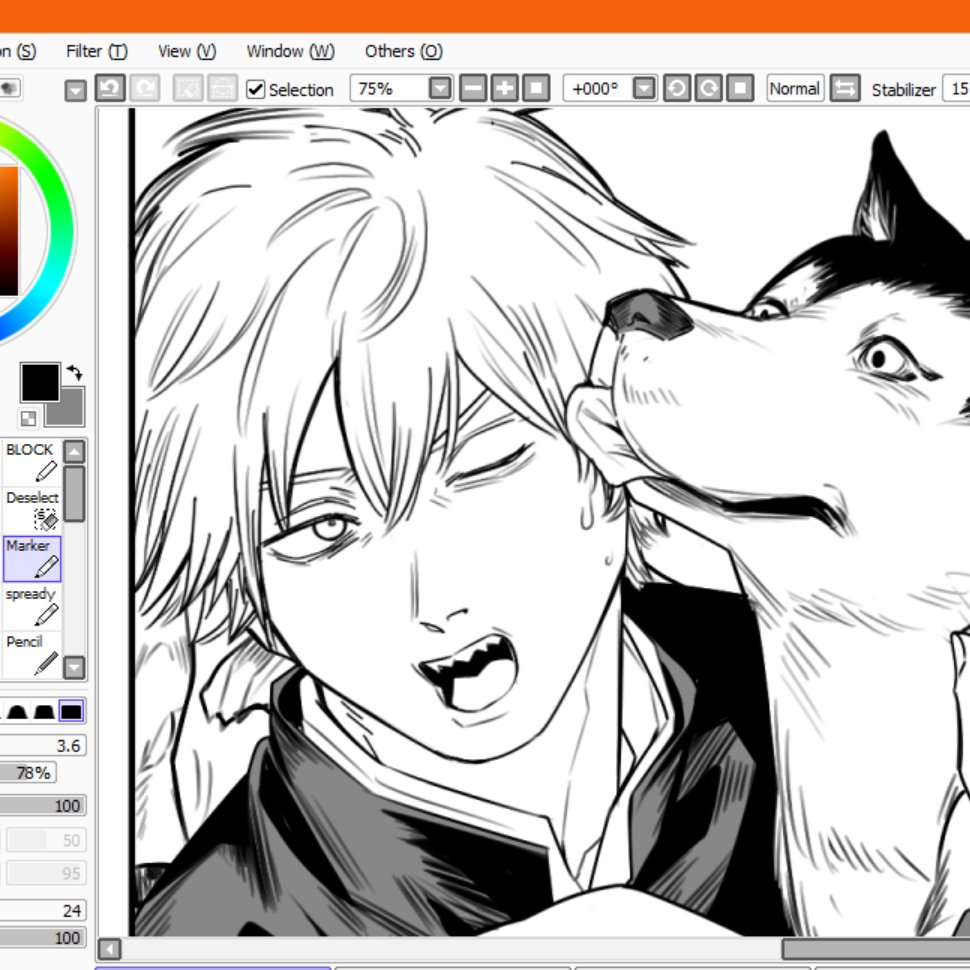Click the greyed deselect icon in toolbar
This screenshot has width=970, height=970.
[x=187, y=88]
